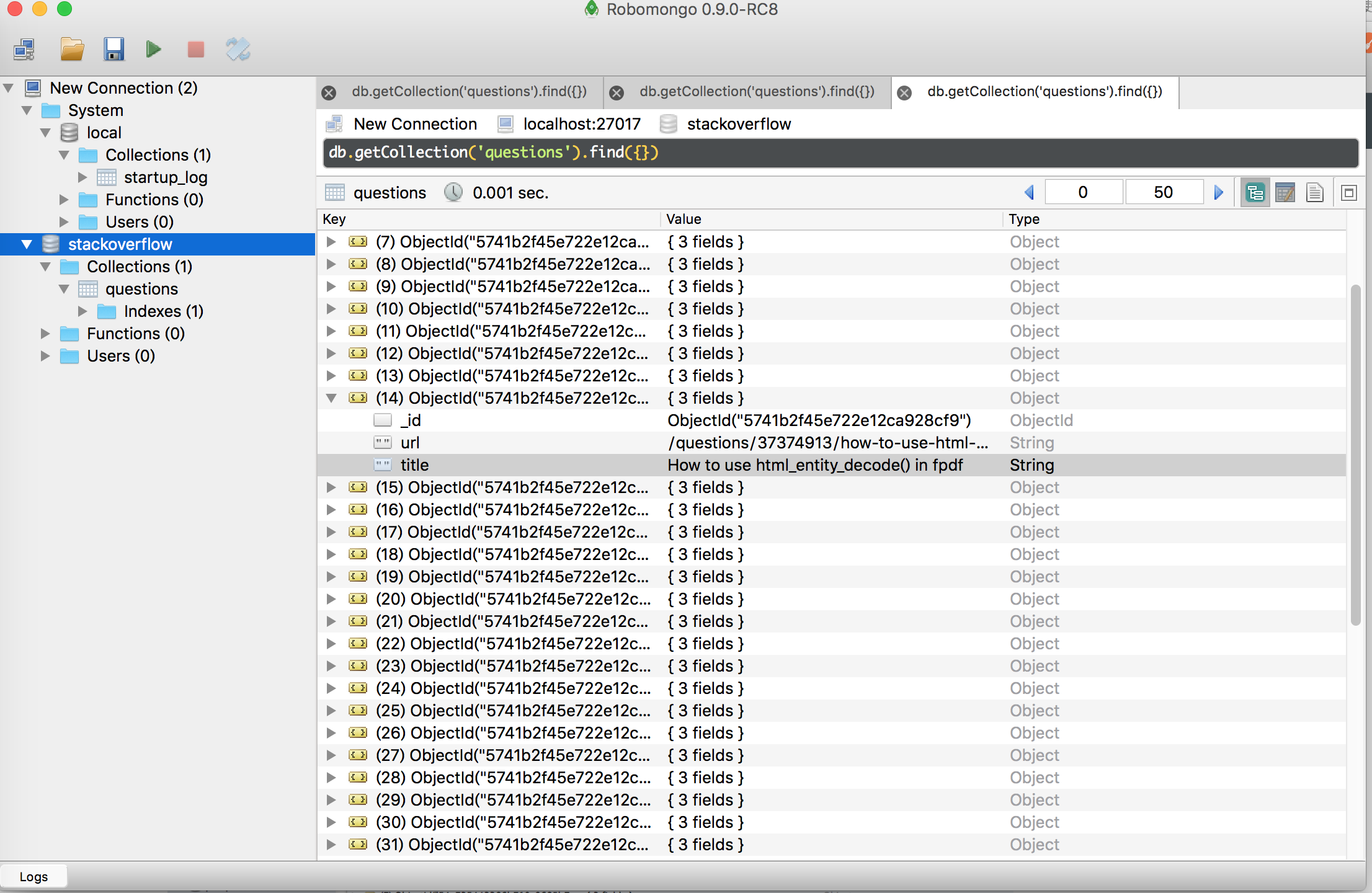The width and height of the screenshot is (1372, 893).
Task: Close the third active query tab
Action: coord(904,93)
